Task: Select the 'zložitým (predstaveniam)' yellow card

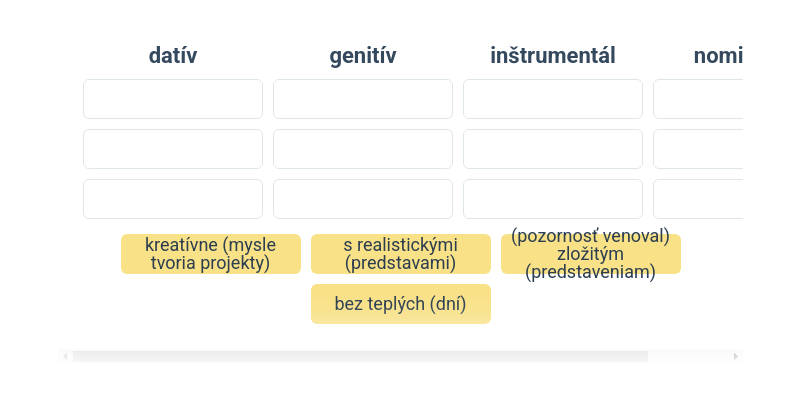Action: click(591, 254)
